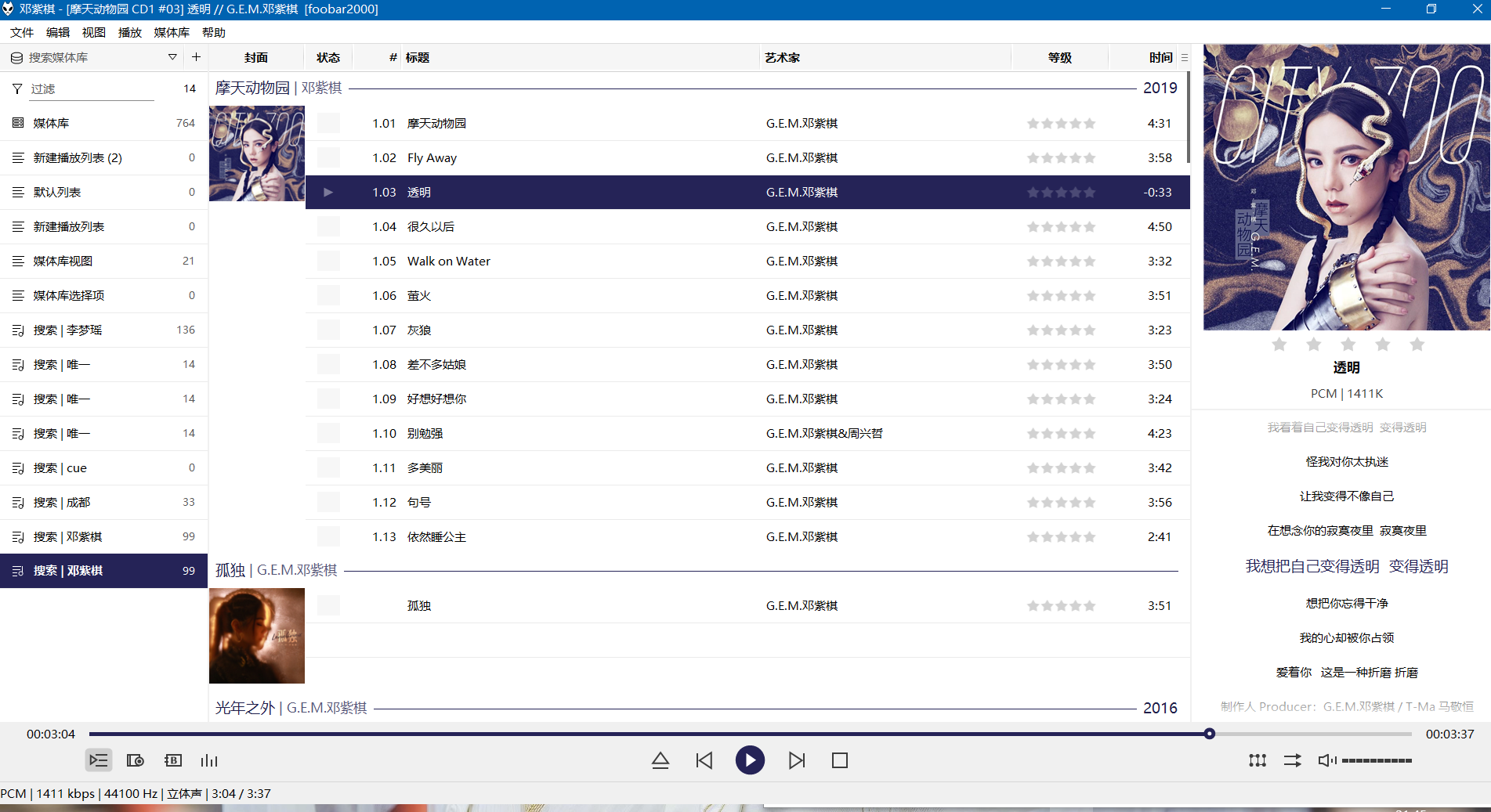Viewport: 1491px width, 812px height.
Task: Click the large album art on right panel
Action: coord(1347,187)
